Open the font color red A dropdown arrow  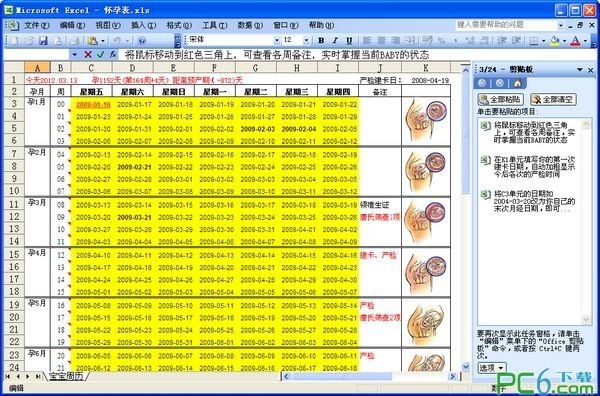click(x=585, y=41)
